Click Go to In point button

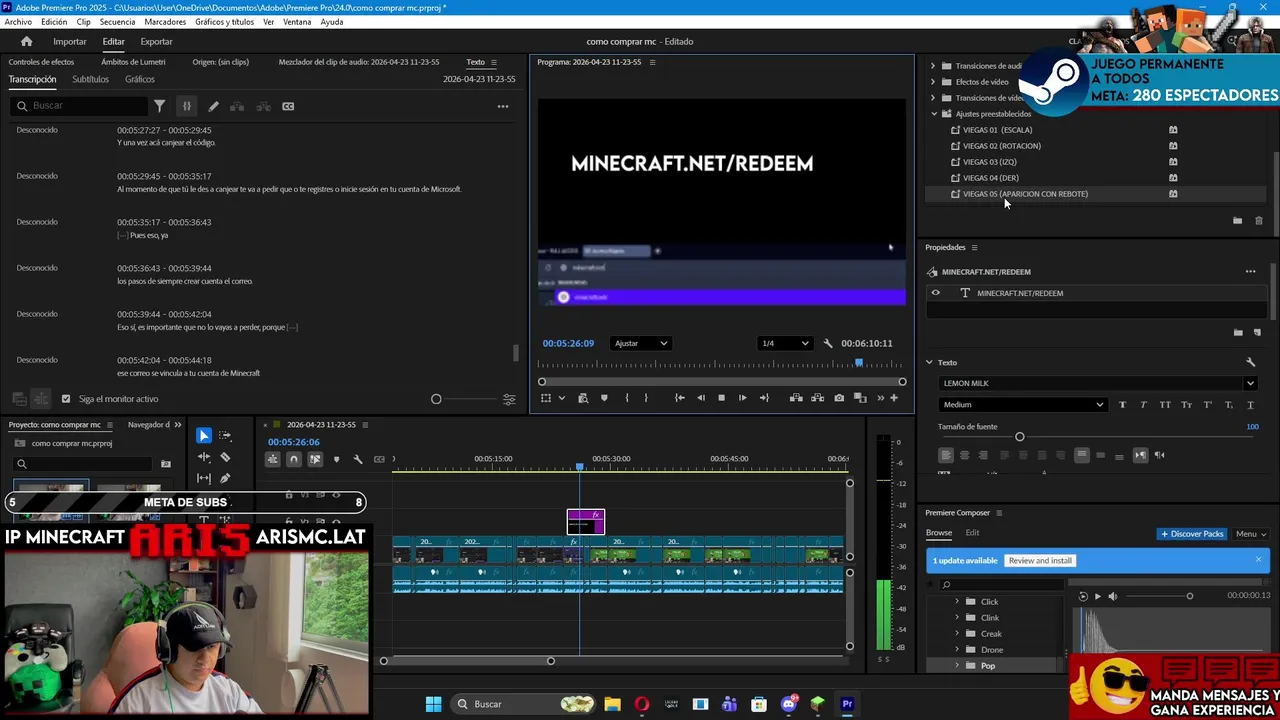point(680,398)
